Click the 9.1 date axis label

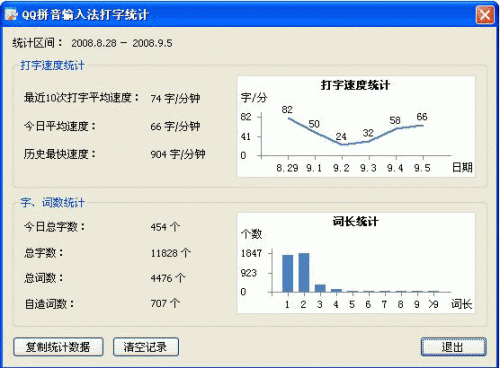pyautogui.click(x=314, y=168)
